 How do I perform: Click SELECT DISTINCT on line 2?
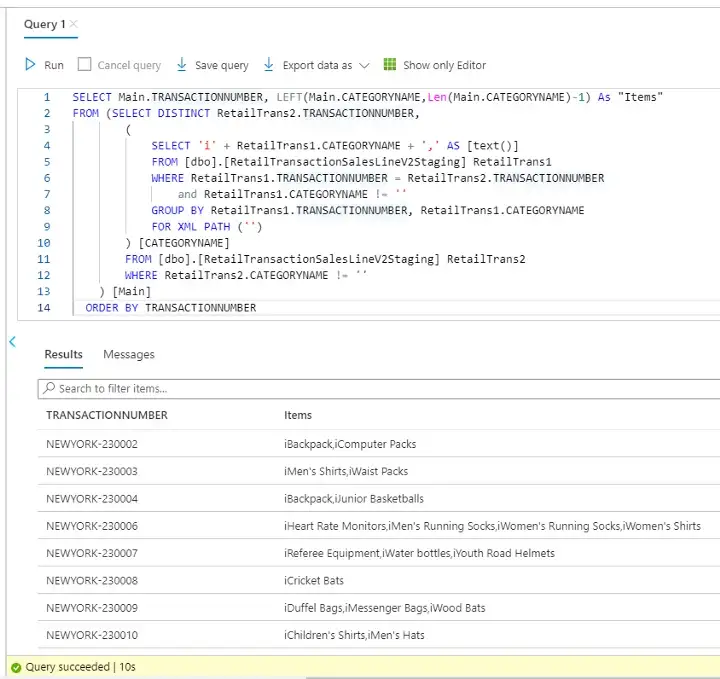[x=161, y=113]
